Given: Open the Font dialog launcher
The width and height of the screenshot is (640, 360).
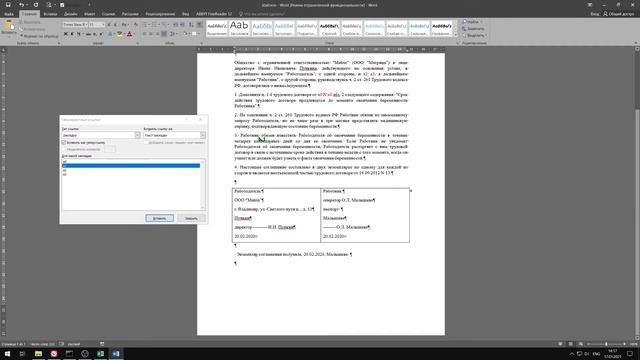Looking at the screenshot, I should tap(138, 43).
